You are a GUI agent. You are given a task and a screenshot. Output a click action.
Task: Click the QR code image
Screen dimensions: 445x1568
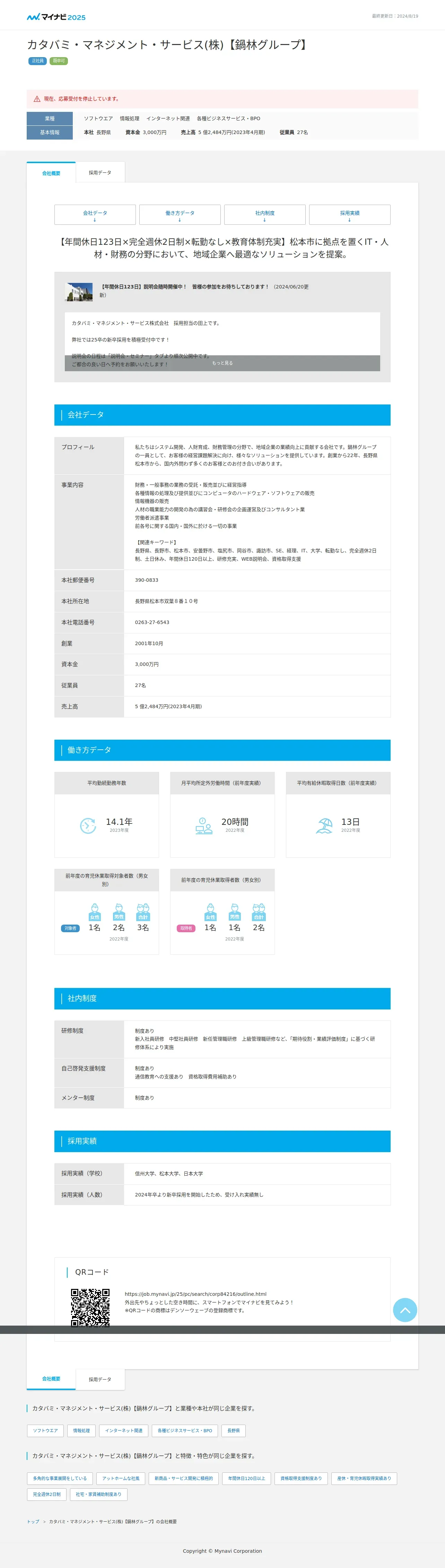[90, 1308]
